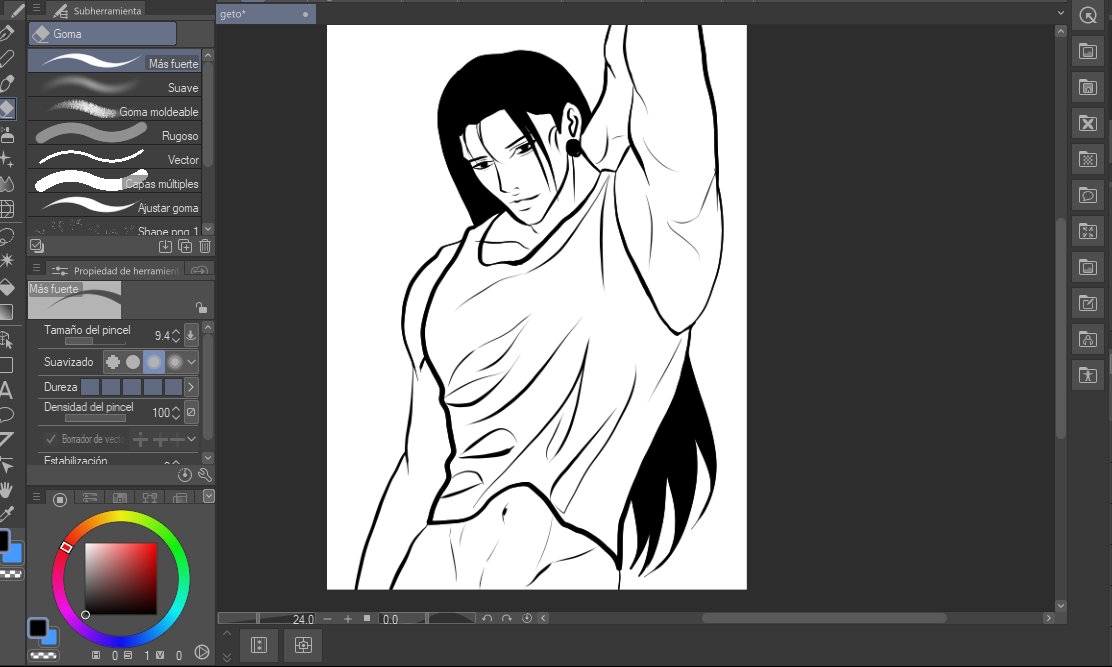Toggle the brush size dynamics button
The height and width of the screenshot is (667, 1112).
point(191,335)
